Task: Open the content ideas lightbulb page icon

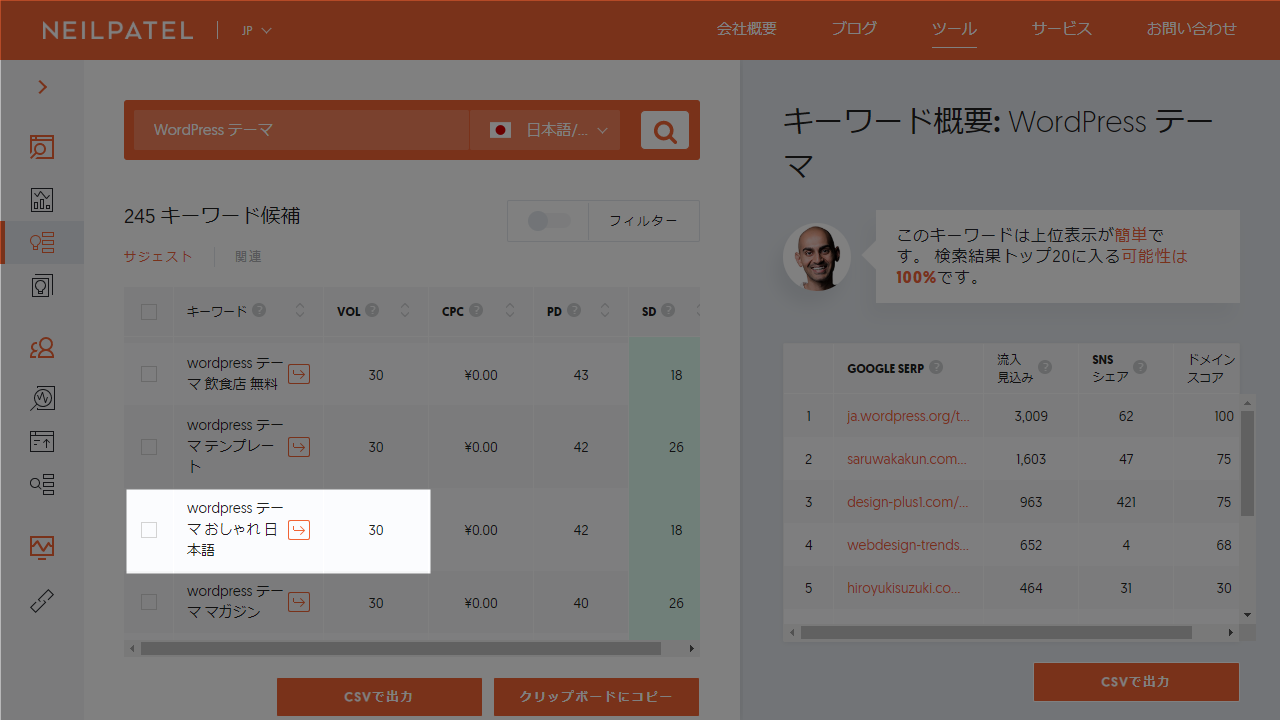Action: (x=42, y=286)
